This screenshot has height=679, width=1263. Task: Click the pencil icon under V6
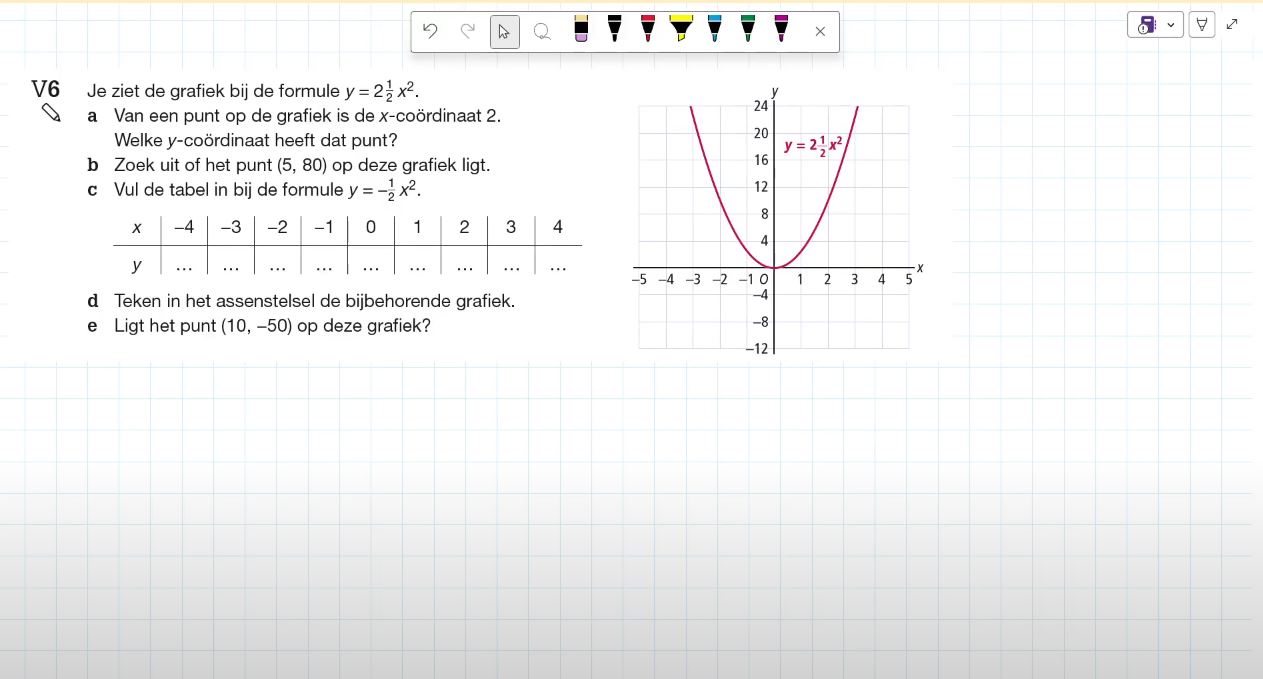(51, 113)
